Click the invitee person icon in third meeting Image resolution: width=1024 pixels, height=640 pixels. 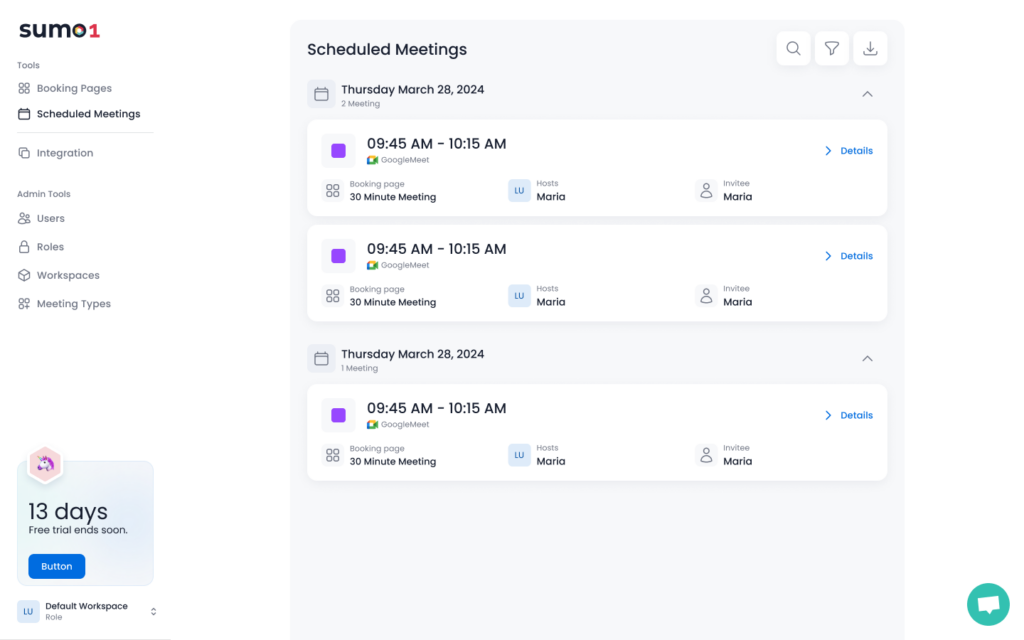(x=706, y=455)
